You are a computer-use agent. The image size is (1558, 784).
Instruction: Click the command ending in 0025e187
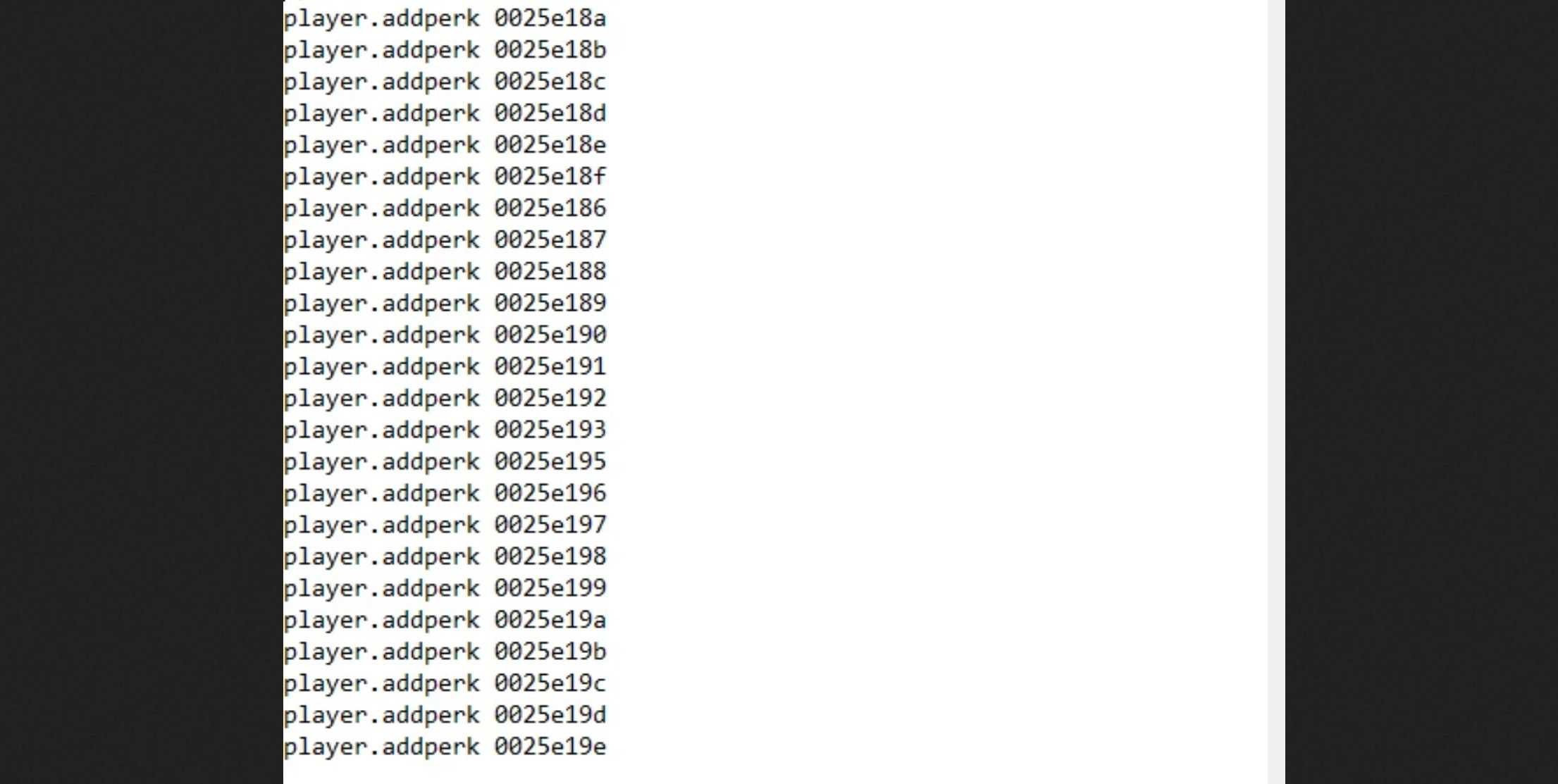tap(445, 240)
